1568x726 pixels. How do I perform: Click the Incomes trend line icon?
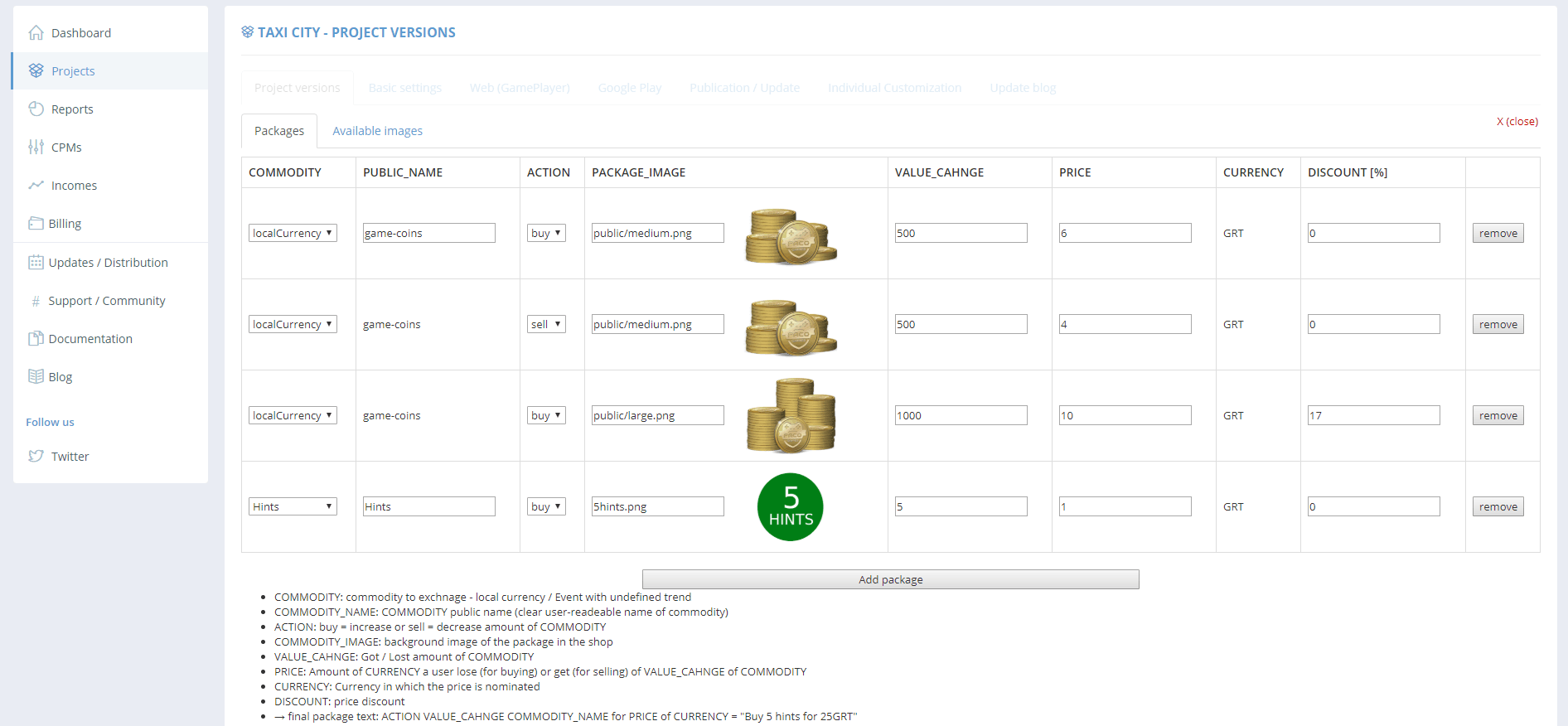(x=36, y=186)
